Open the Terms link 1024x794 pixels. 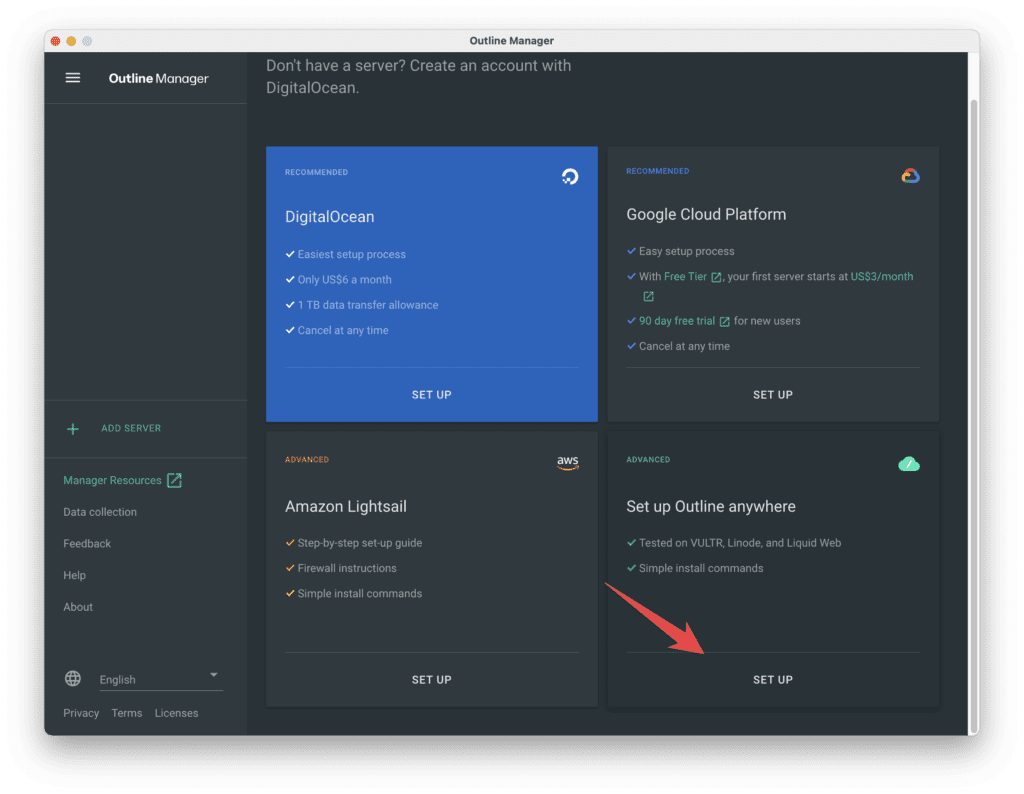point(127,713)
